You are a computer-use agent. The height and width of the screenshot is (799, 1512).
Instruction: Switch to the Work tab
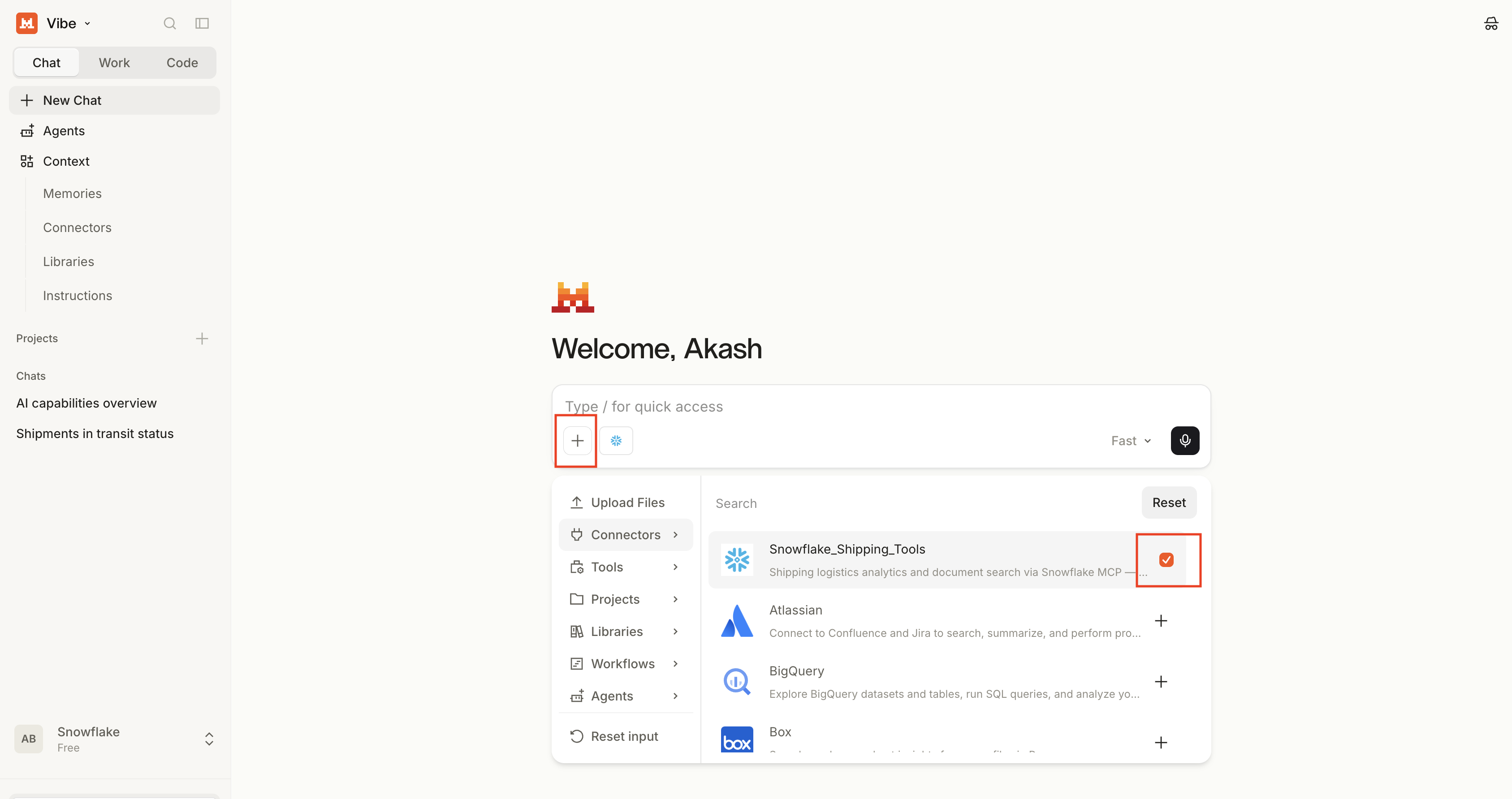(114, 63)
